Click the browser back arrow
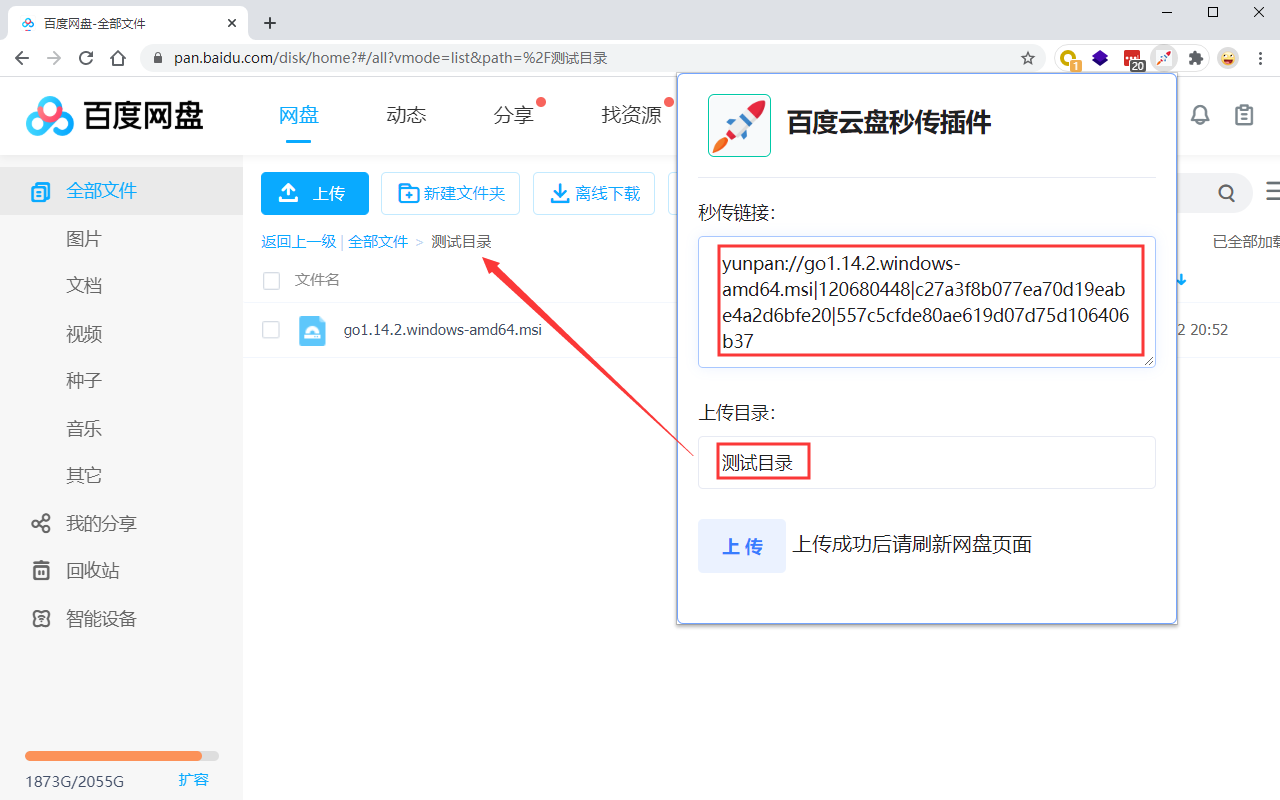The height and width of the screenshot is (800, 1280). (x=22, y=58)
